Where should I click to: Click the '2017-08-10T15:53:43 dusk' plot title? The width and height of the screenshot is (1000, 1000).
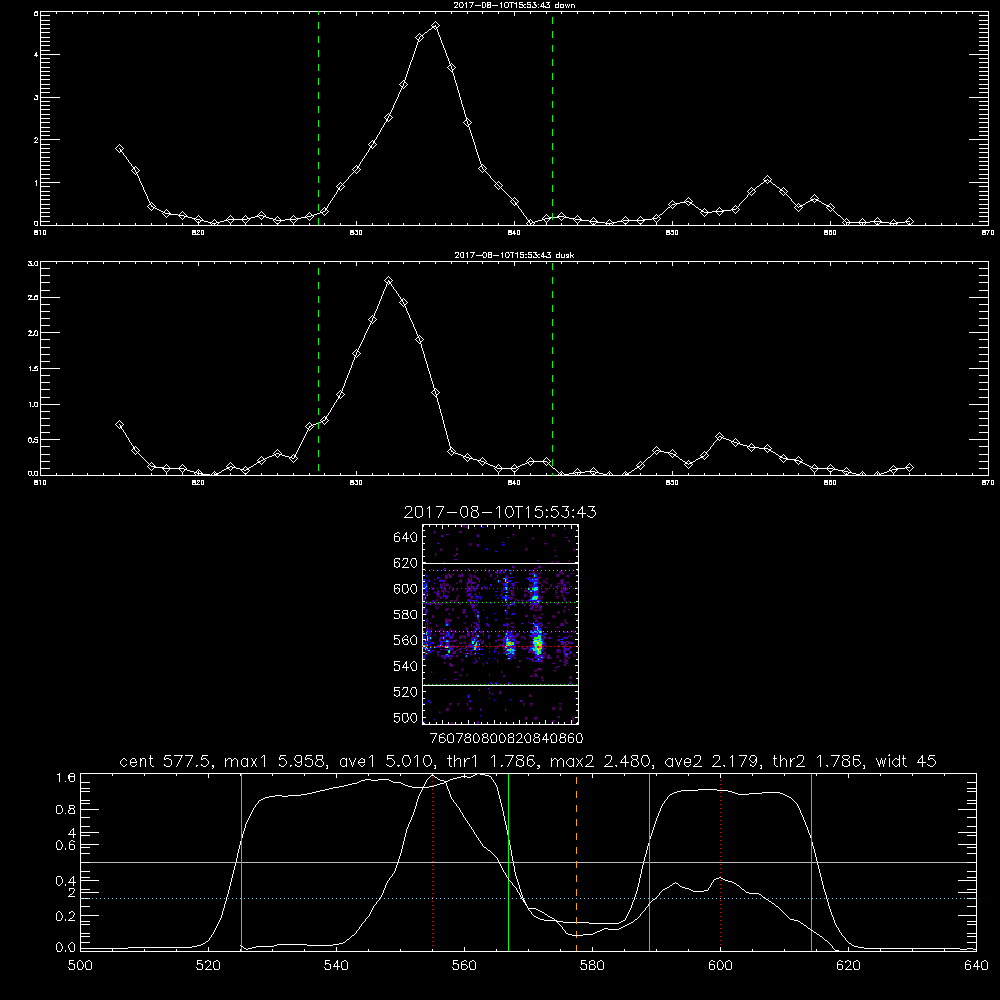514,255
